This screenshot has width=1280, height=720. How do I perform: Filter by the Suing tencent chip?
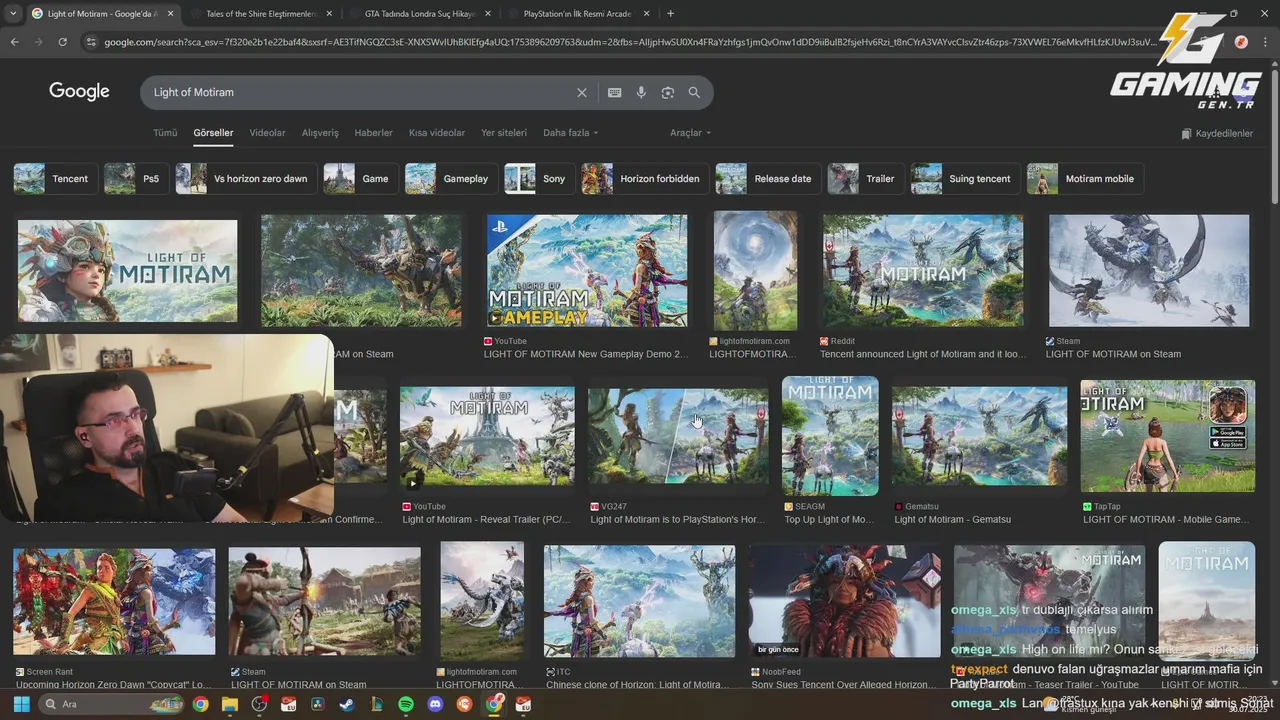pyautogui.click(x=965, y=179)
